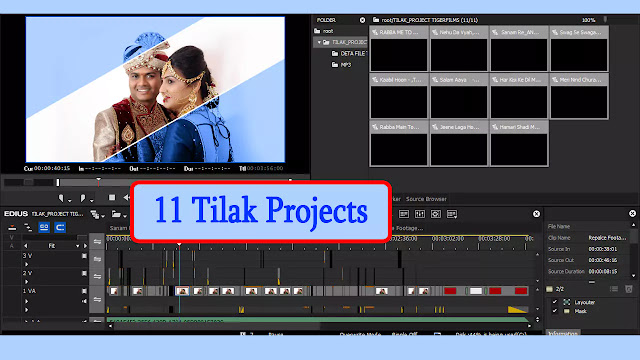Image resolution: width=640 pixels, height=360 pixels.
Task: Click the effect list settings icon
Action: [613, 289]
